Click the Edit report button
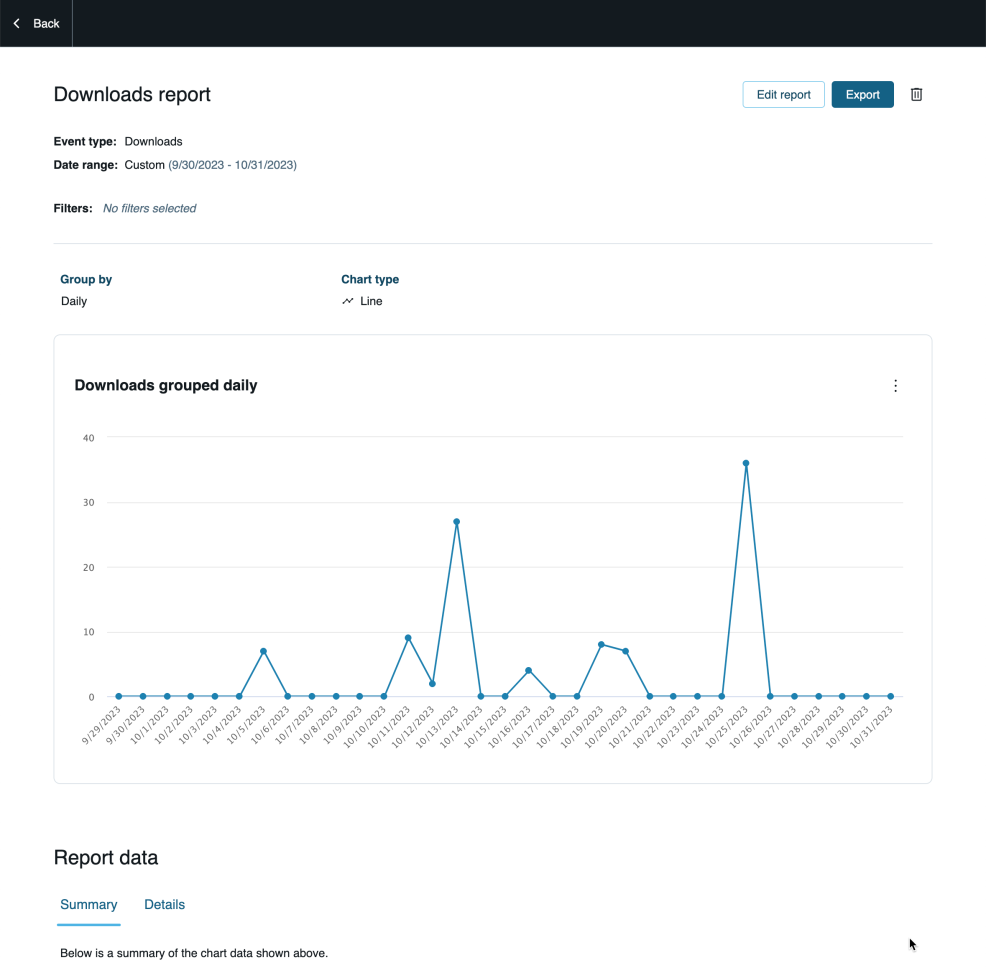Screen dimensions: 986x978 point(783,94)
